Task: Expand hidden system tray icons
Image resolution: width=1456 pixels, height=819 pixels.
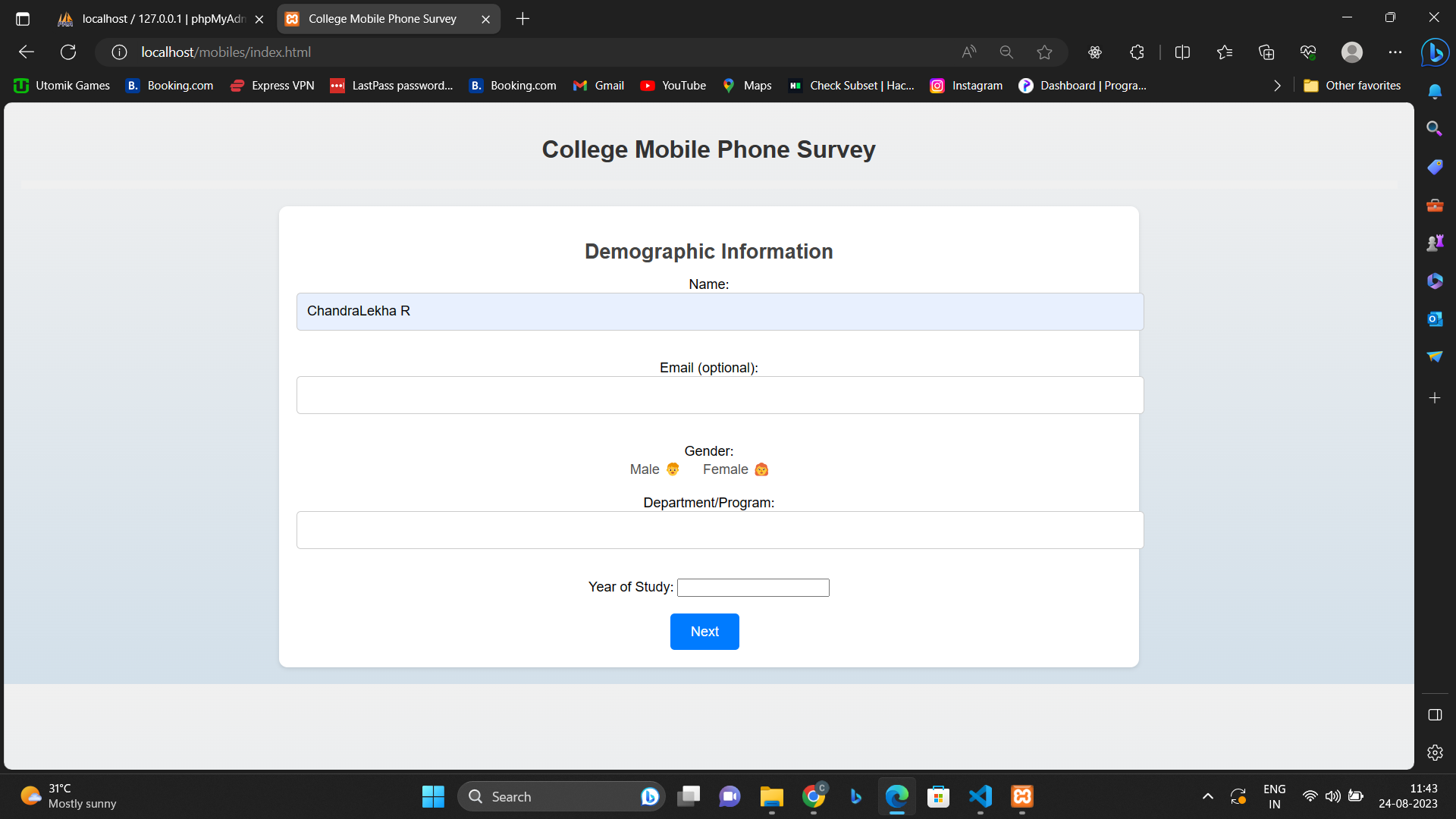Action: click(1207, 796)
